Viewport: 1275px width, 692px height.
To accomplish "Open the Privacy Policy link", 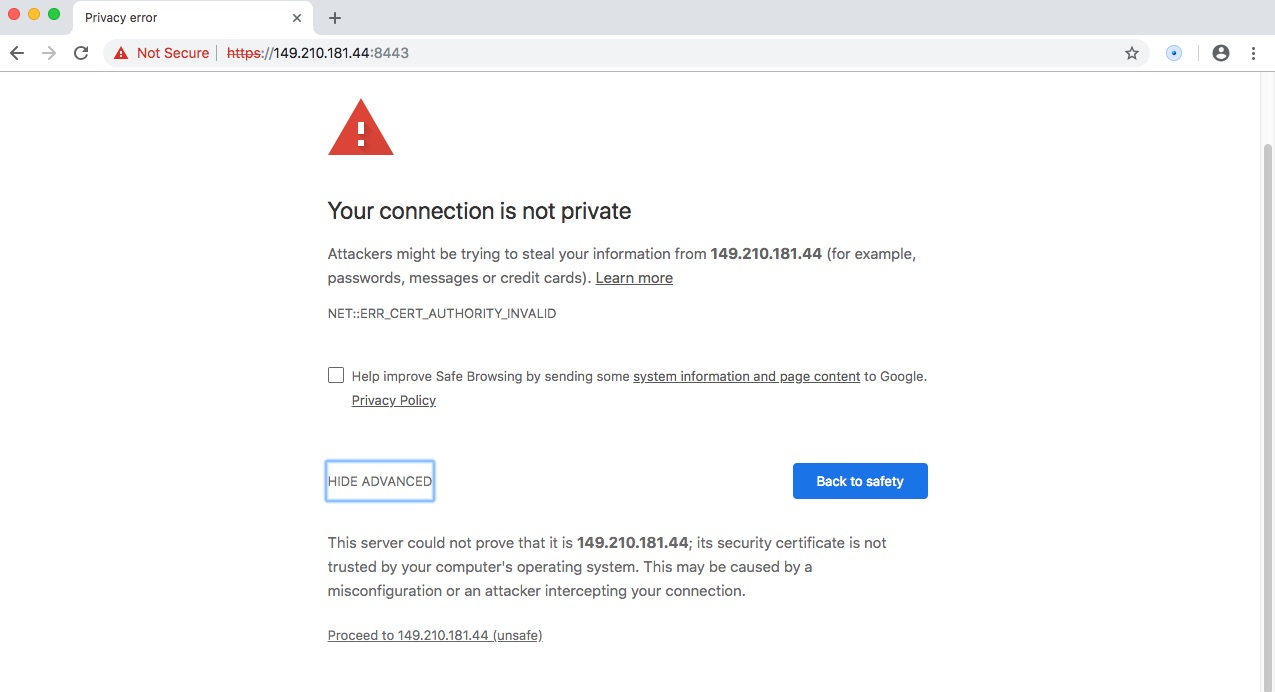I will [x=394, y=400].
